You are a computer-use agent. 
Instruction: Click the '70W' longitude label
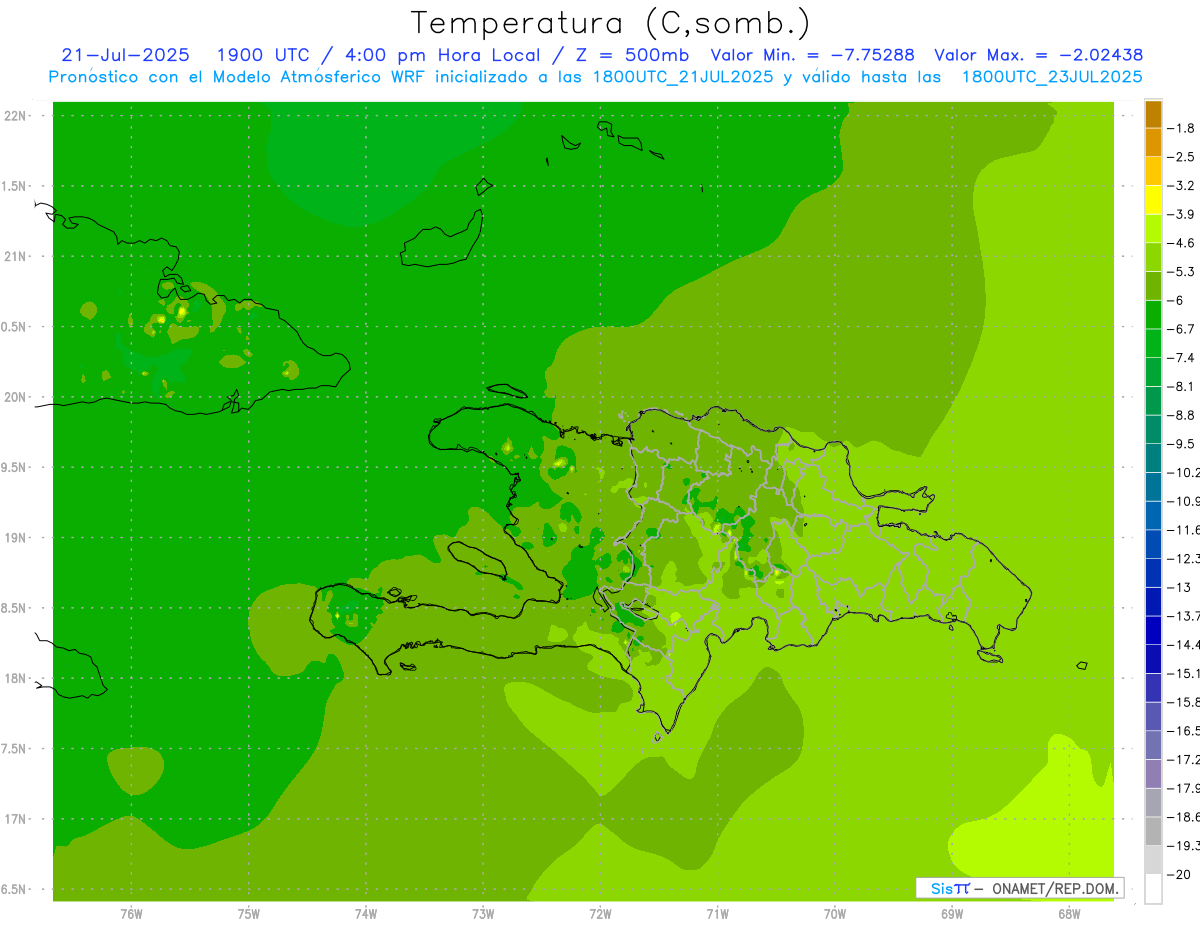[835, 914]
